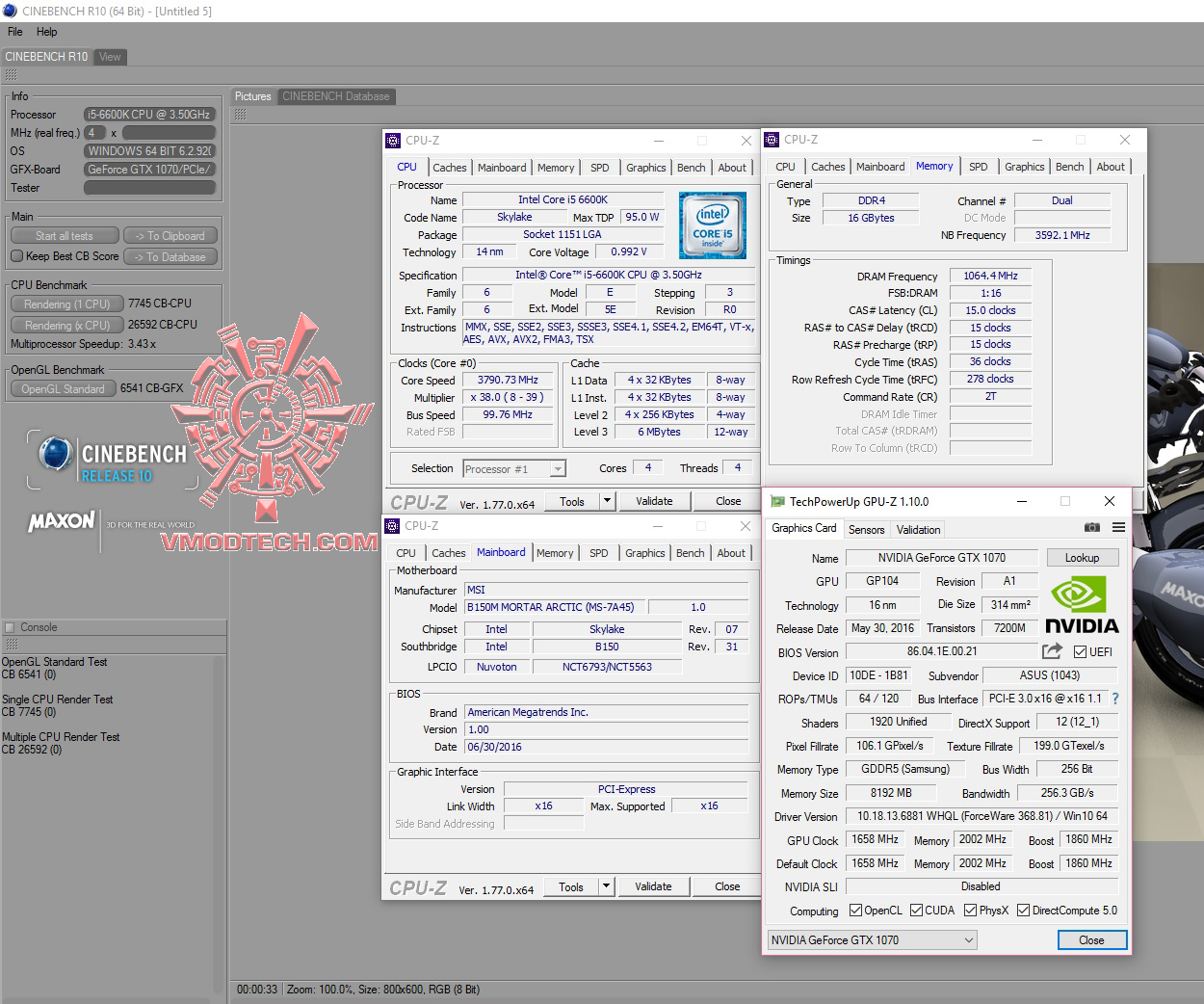Run Rendering (x CPU) benchmark
Screen dimensions: 1204x1004
click(x=67, y=325)
